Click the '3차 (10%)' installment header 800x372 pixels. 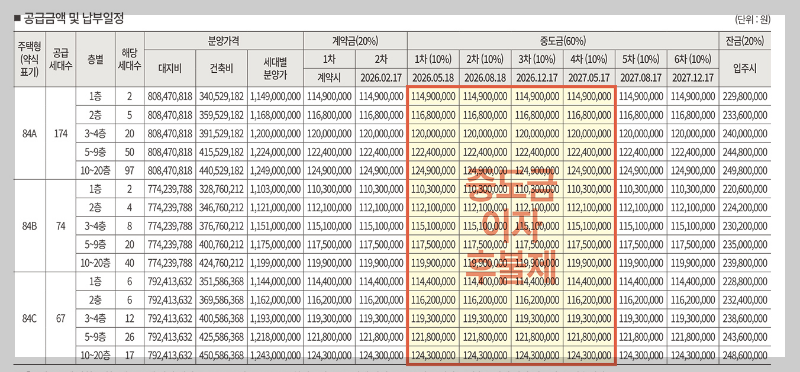click(537, 59)
